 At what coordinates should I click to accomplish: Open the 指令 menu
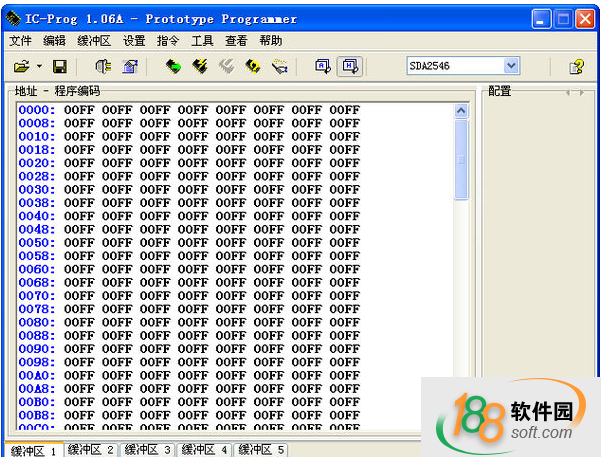[x=167, y=41]
